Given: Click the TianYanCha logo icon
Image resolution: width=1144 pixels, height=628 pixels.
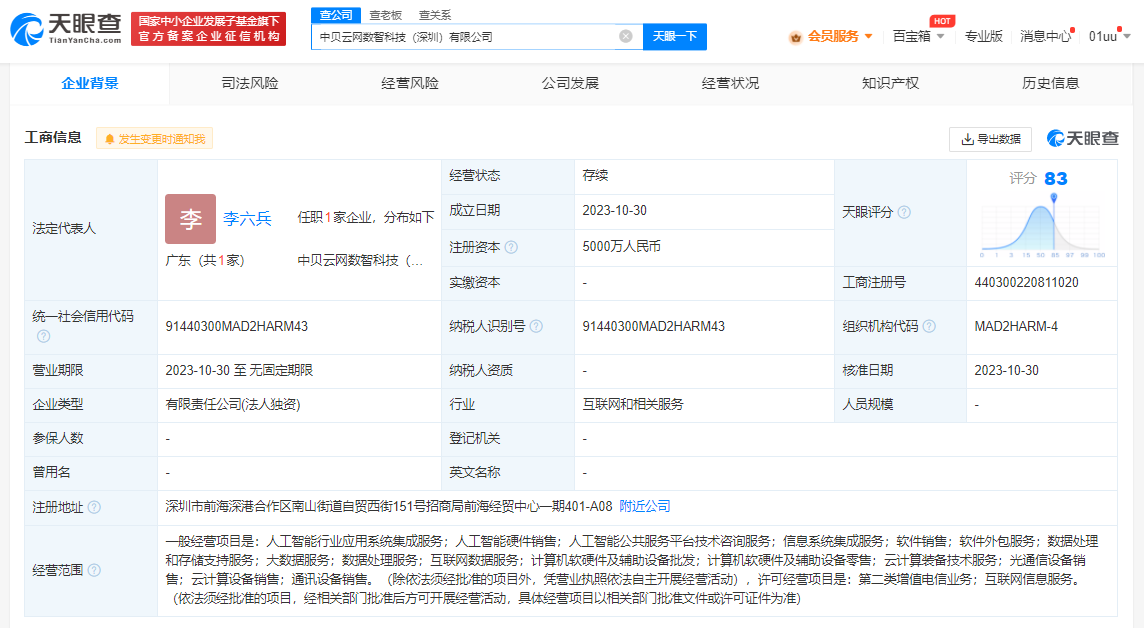Looking at the screenshot, I should [28, 30].
